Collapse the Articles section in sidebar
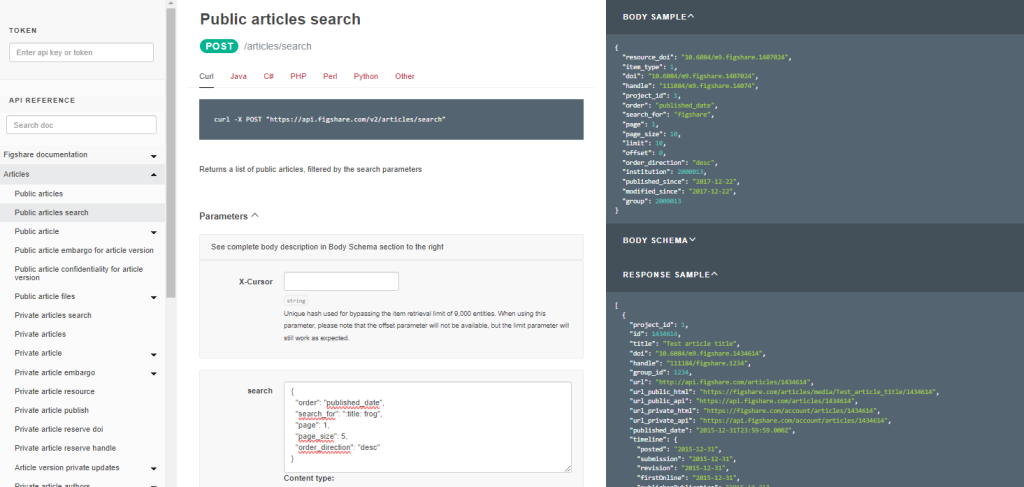 pos(153,175)
